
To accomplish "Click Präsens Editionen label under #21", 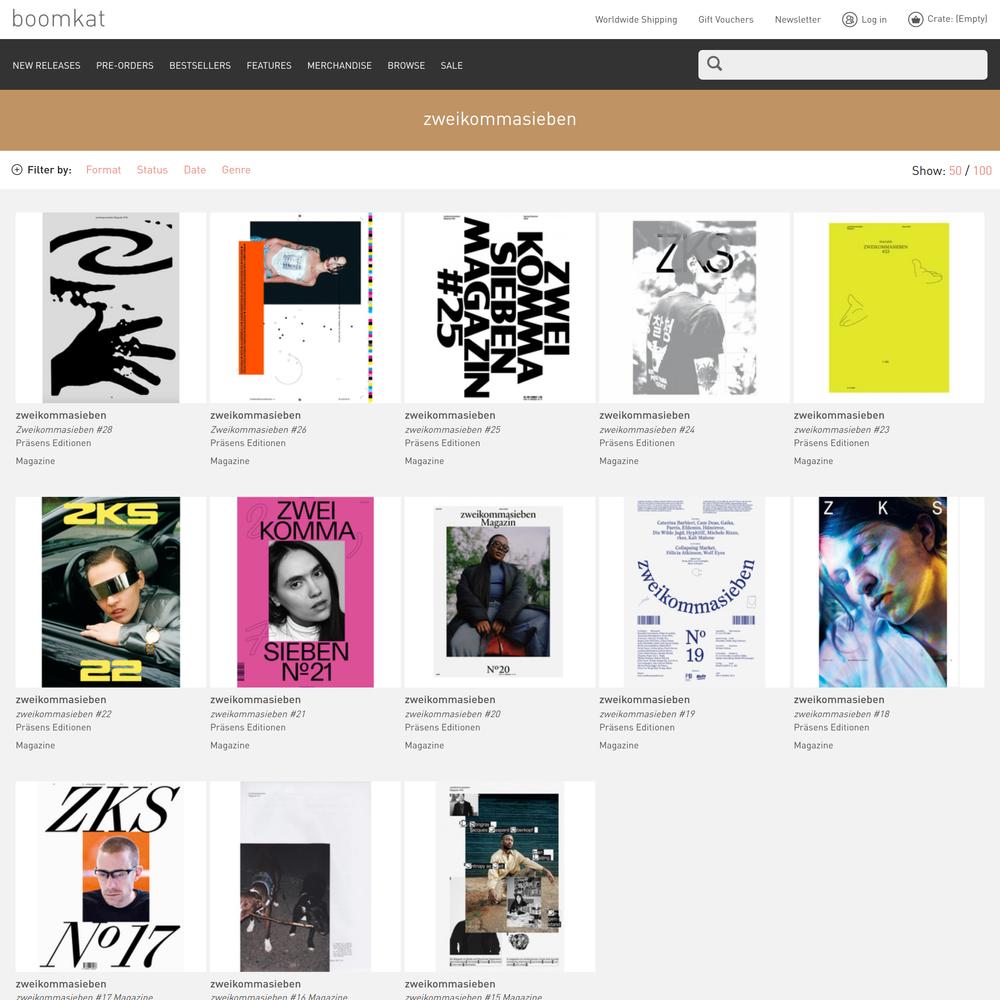I will click(248, 728).
